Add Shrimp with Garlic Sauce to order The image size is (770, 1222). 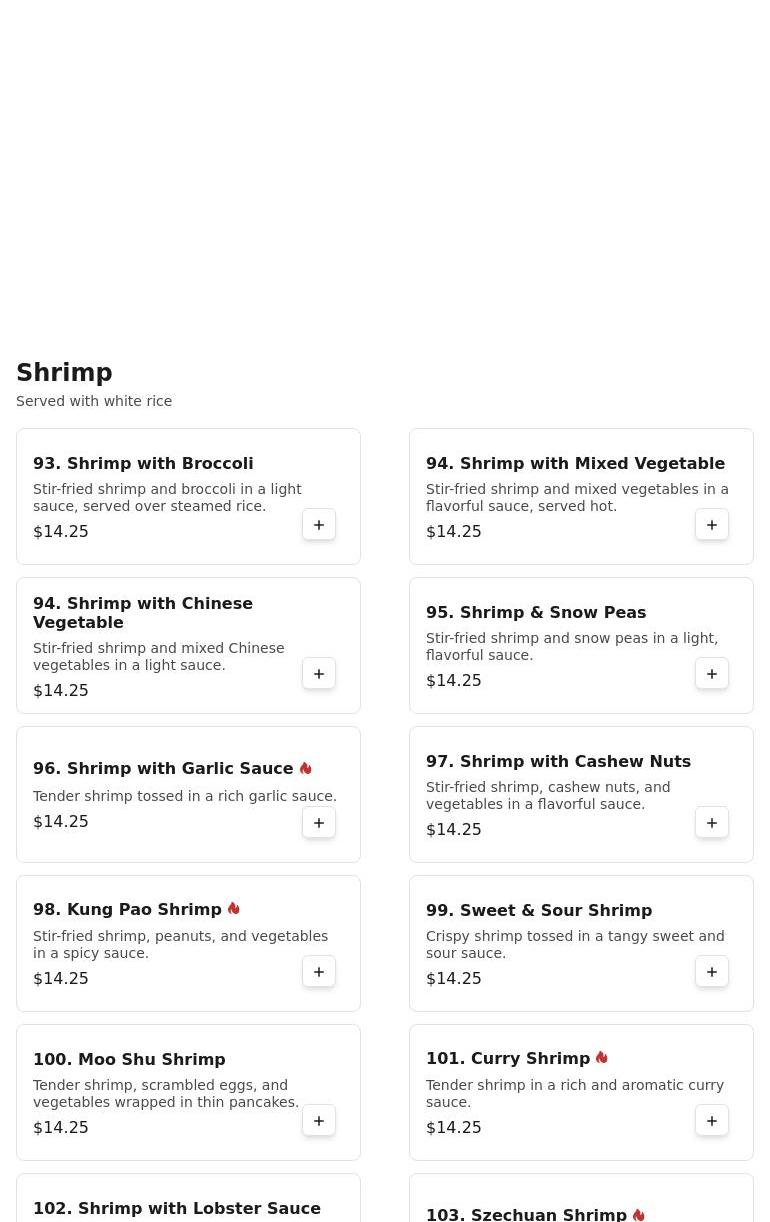tap(319, 823)
